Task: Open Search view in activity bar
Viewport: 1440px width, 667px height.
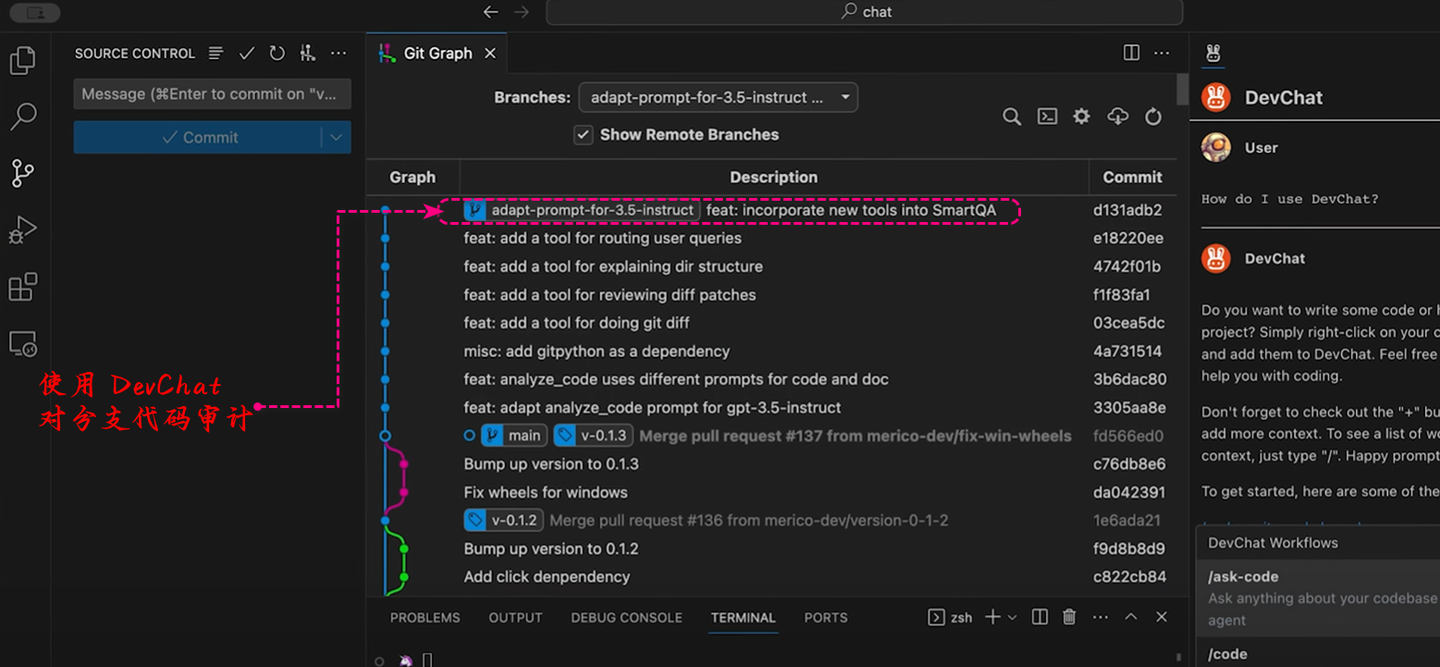Action: [22, 116]
